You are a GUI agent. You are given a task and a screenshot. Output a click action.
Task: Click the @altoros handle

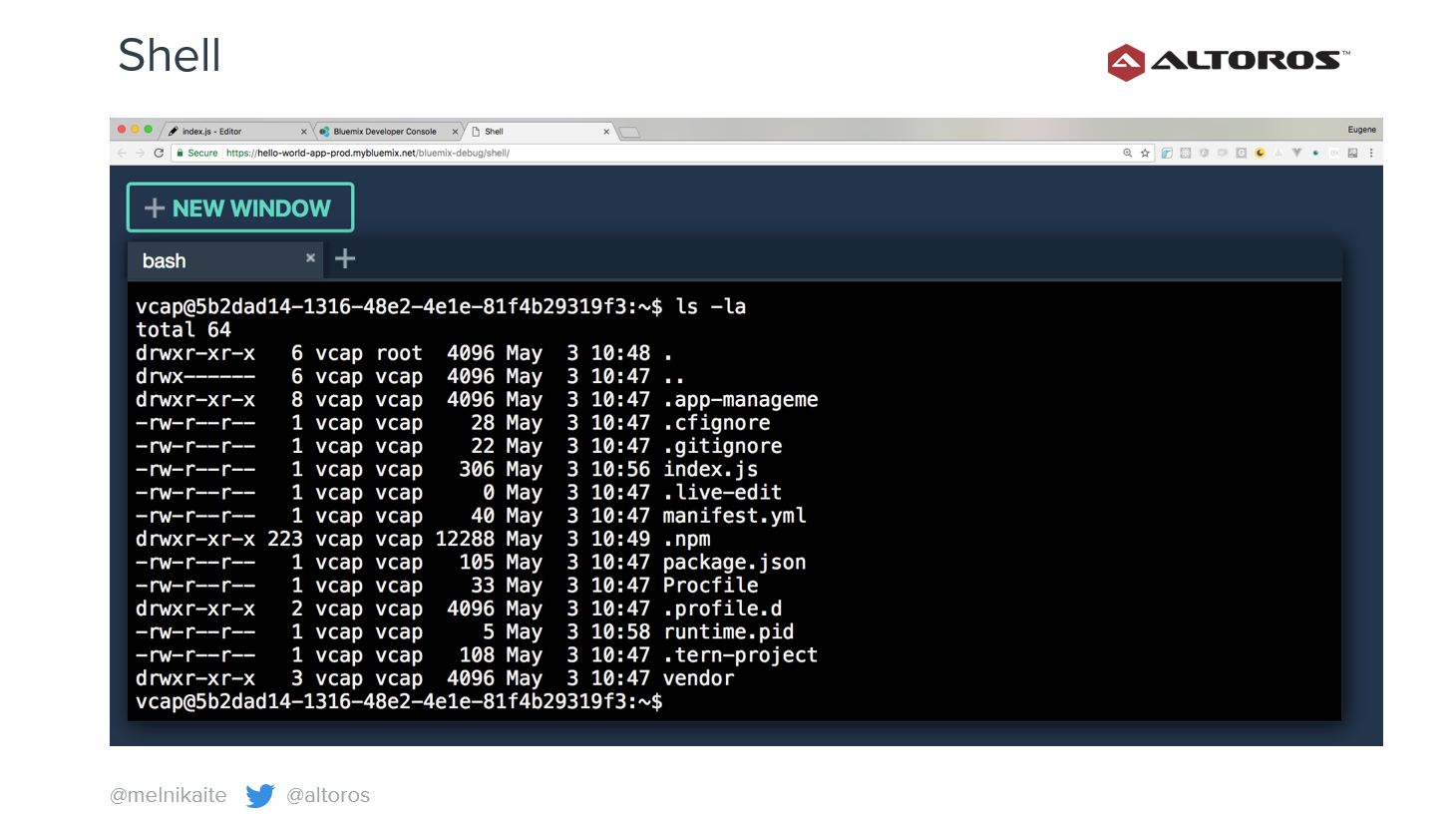tap(328, 795)
